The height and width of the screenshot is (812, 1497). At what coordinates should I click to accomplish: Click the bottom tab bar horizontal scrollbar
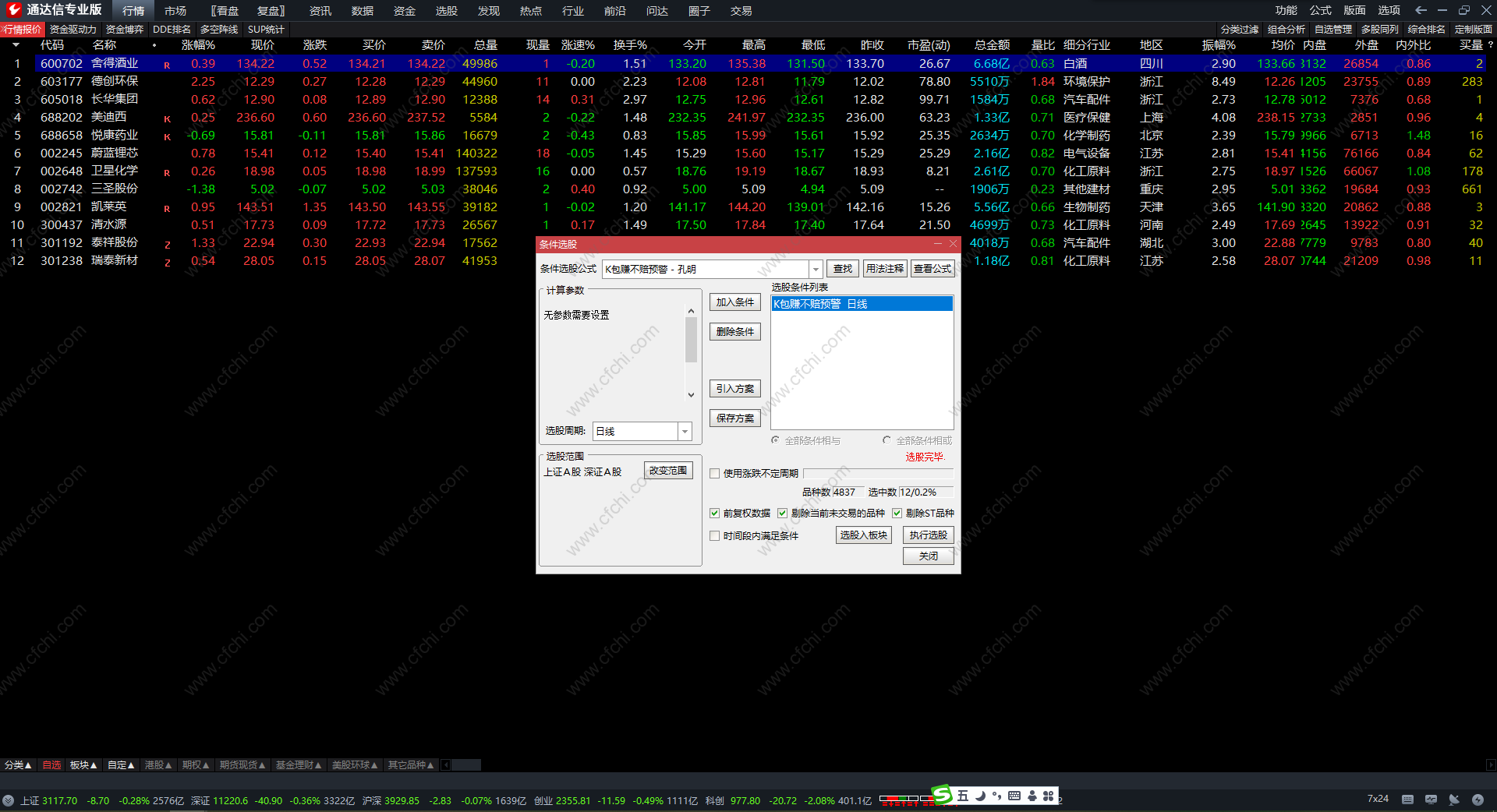[466, 765]
